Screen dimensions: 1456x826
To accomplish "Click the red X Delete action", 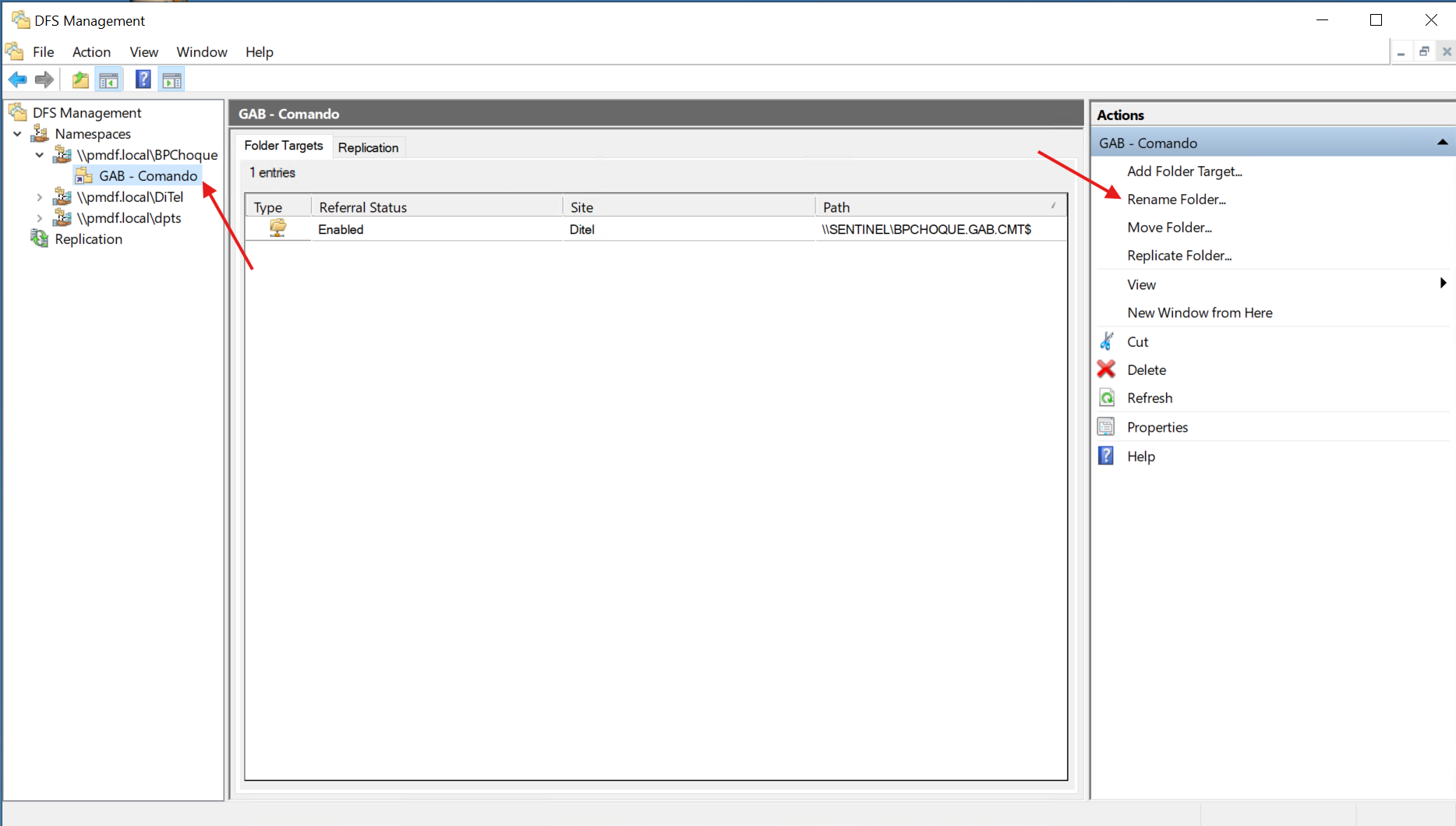I will 1146,370.
